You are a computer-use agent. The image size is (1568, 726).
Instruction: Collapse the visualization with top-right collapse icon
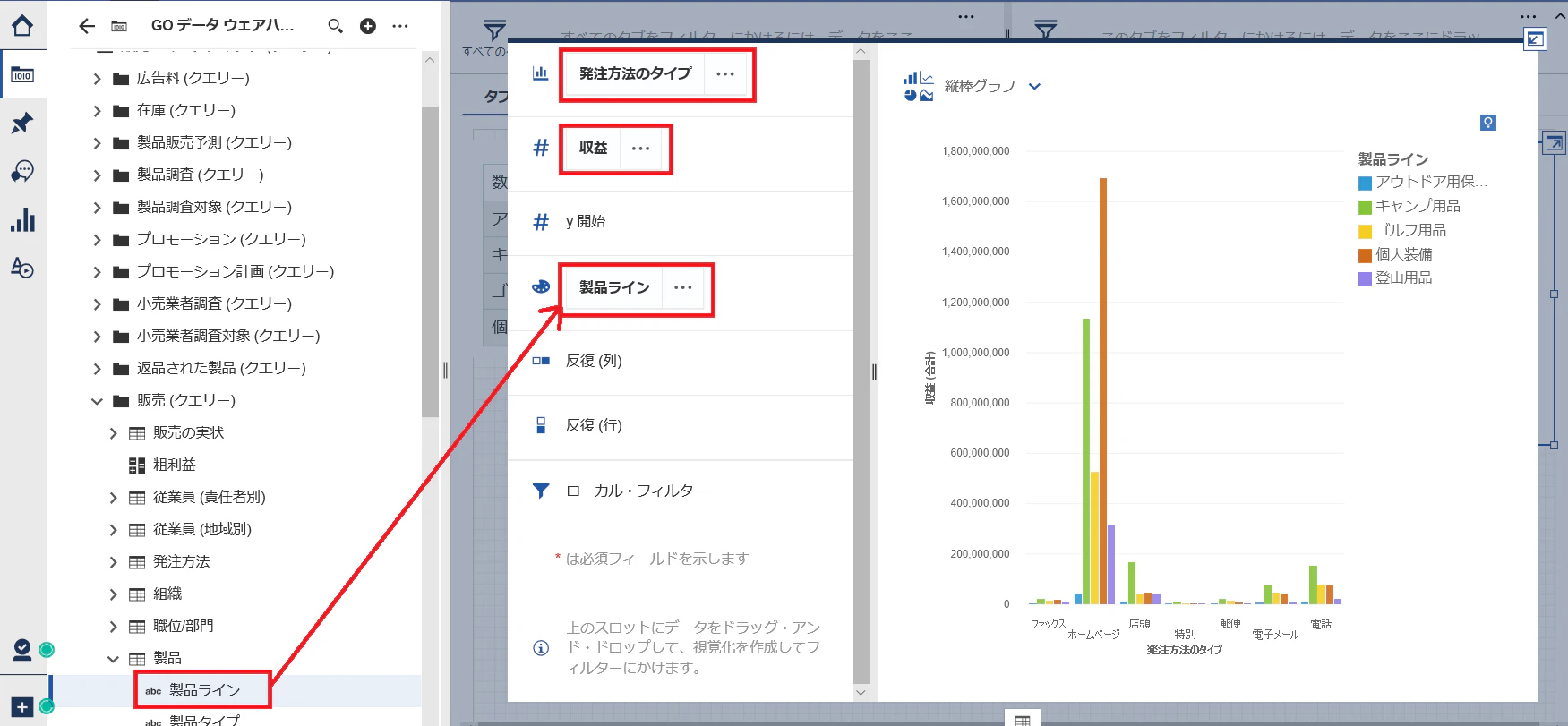[x=1535, y=38]
